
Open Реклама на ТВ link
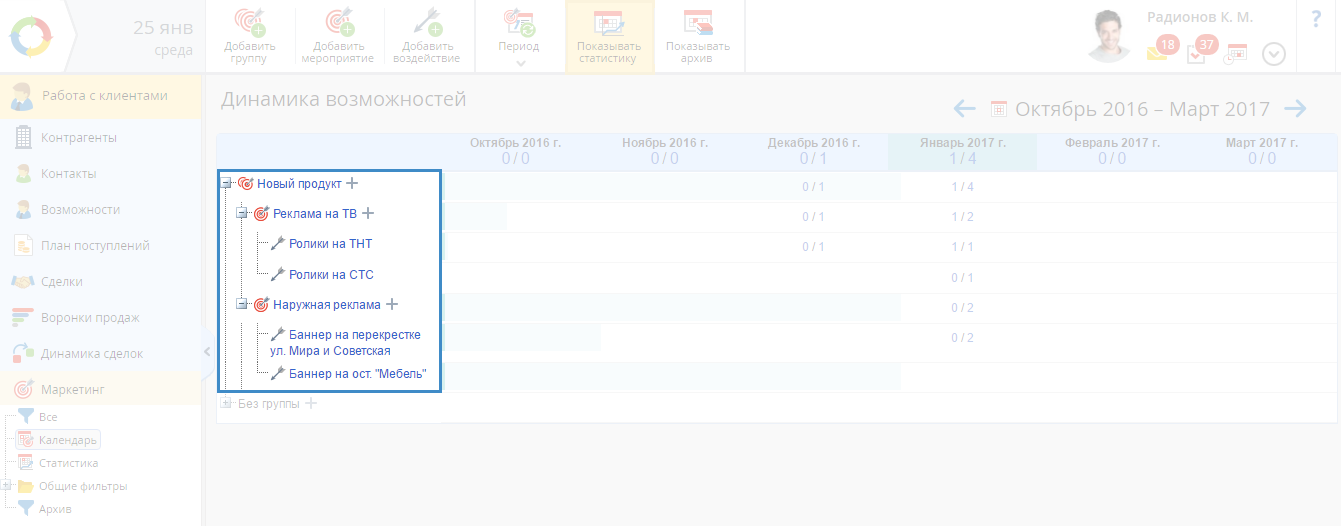click(x=315, y=214)
